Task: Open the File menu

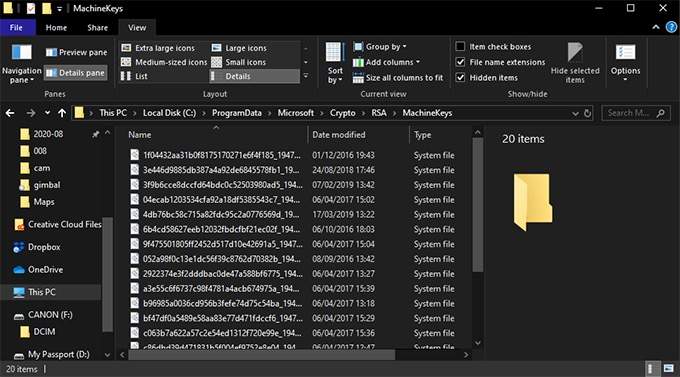Action: point(16,28)
